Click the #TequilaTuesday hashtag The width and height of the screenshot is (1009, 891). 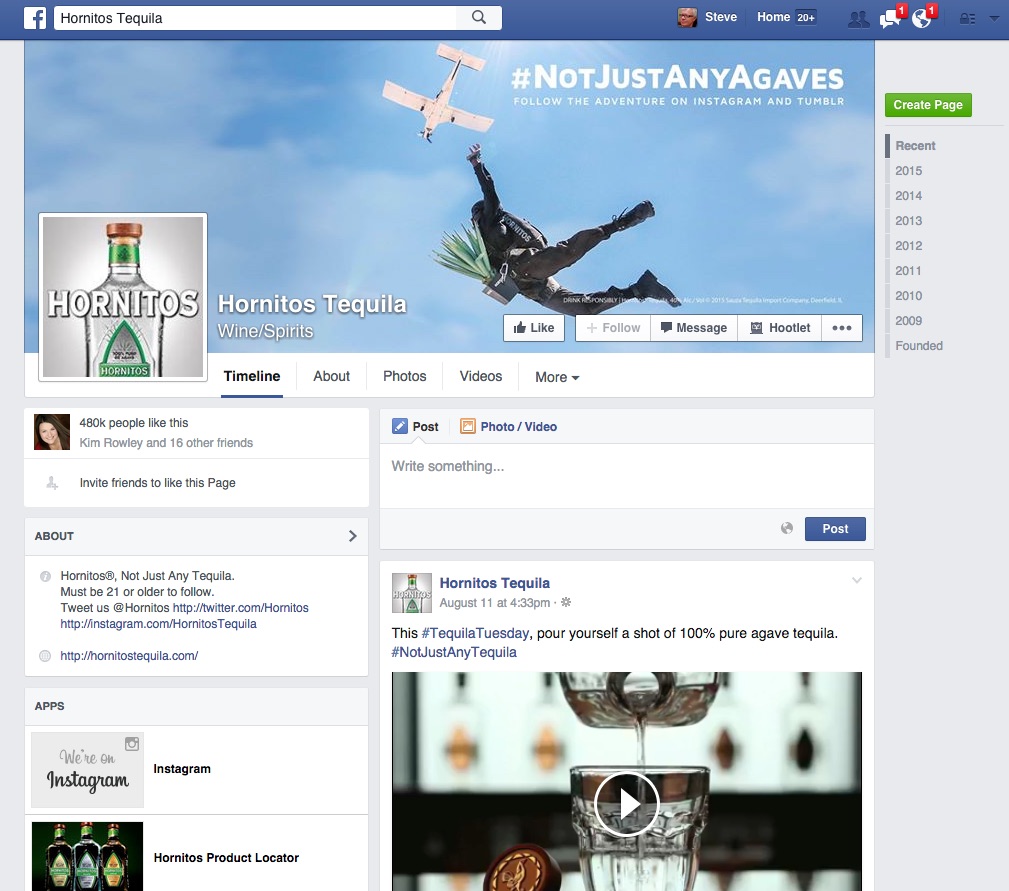[475, 633]
